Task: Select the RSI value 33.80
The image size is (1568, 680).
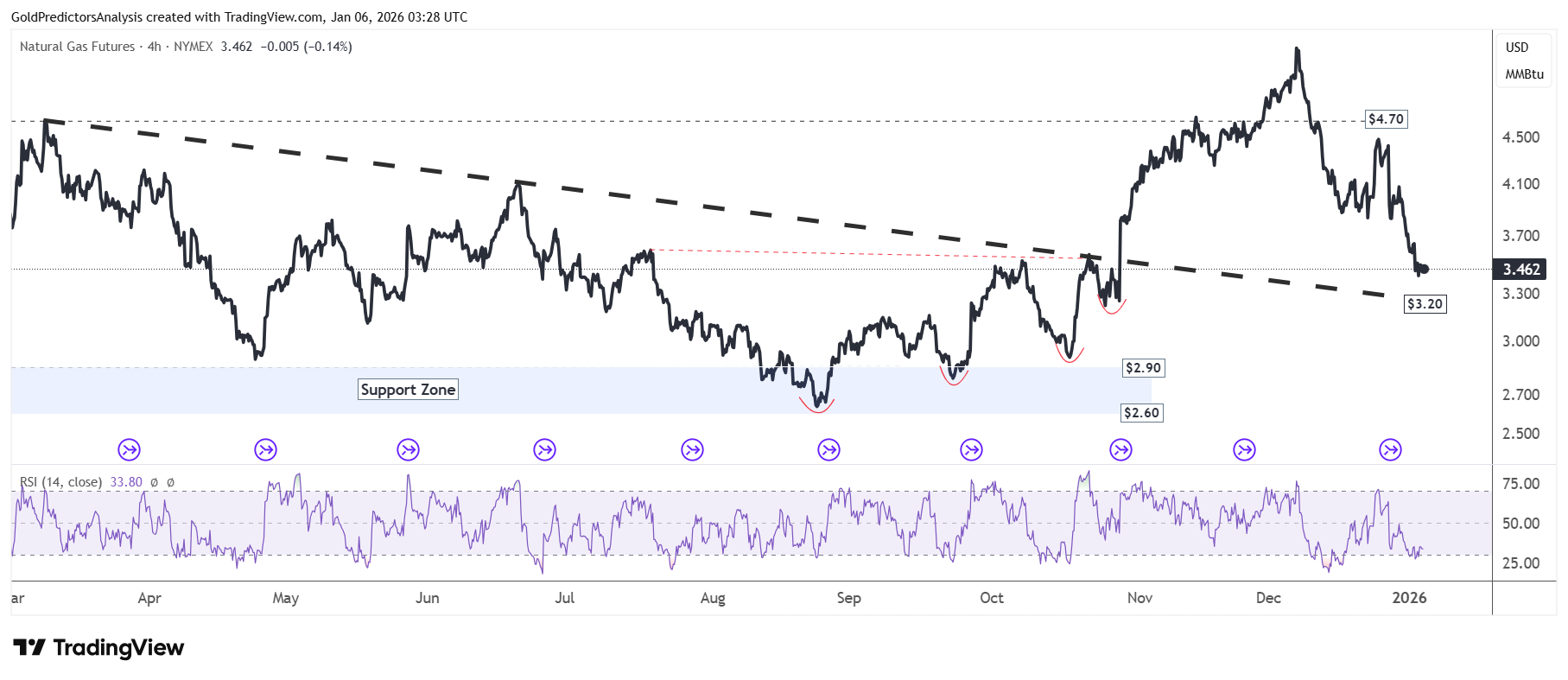Action: tap(126, 482)
